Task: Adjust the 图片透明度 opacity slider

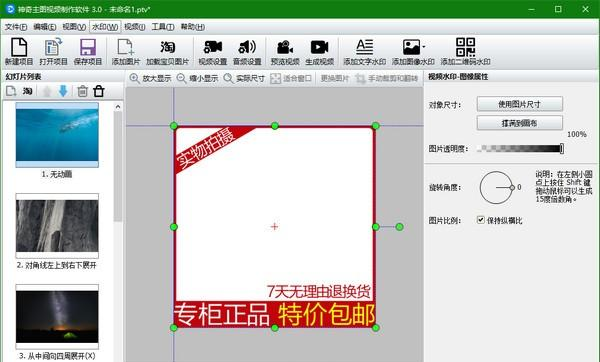Action: tap(520, 148)
